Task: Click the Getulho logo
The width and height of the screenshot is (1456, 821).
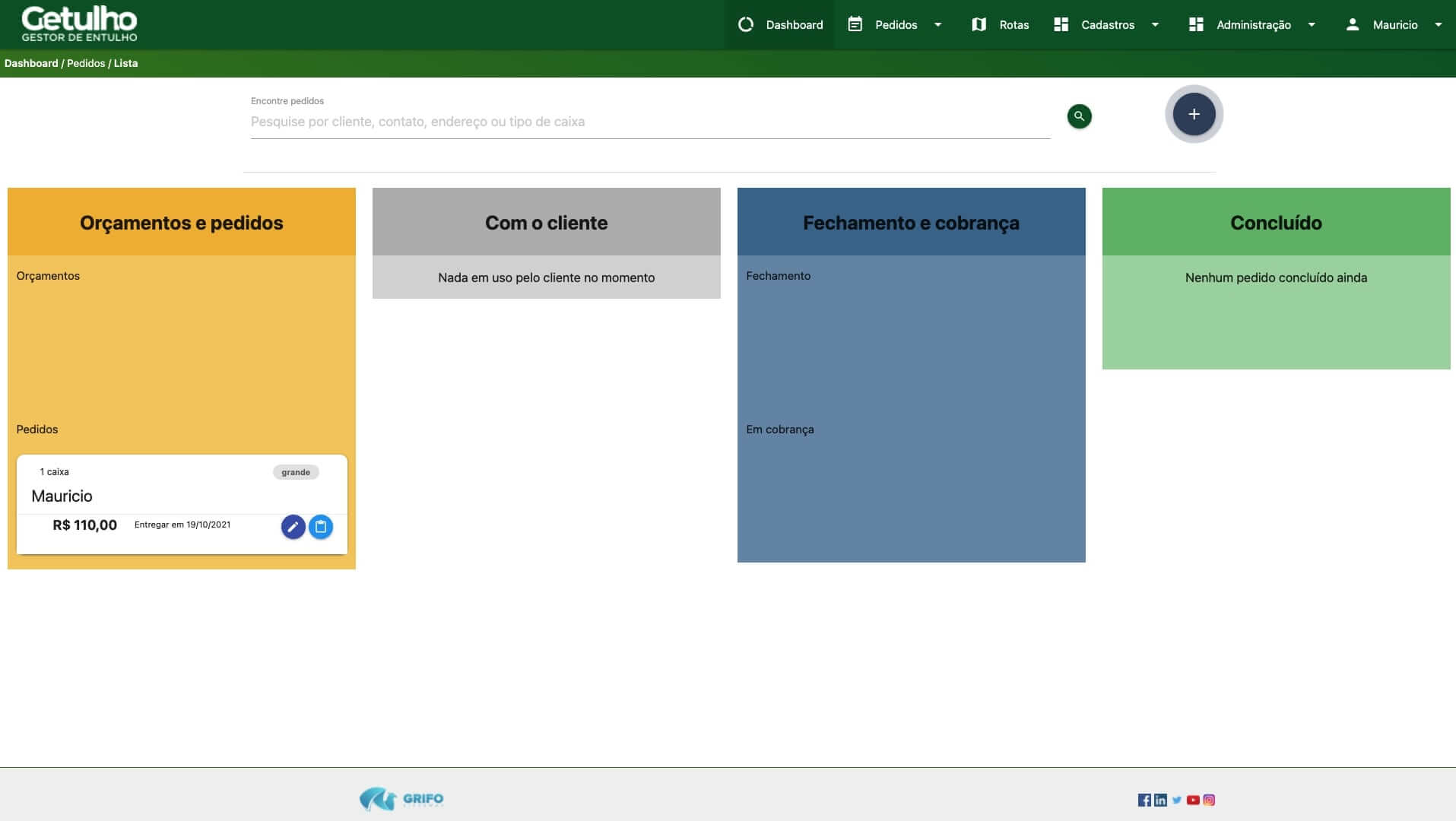Action: point(79,24)
